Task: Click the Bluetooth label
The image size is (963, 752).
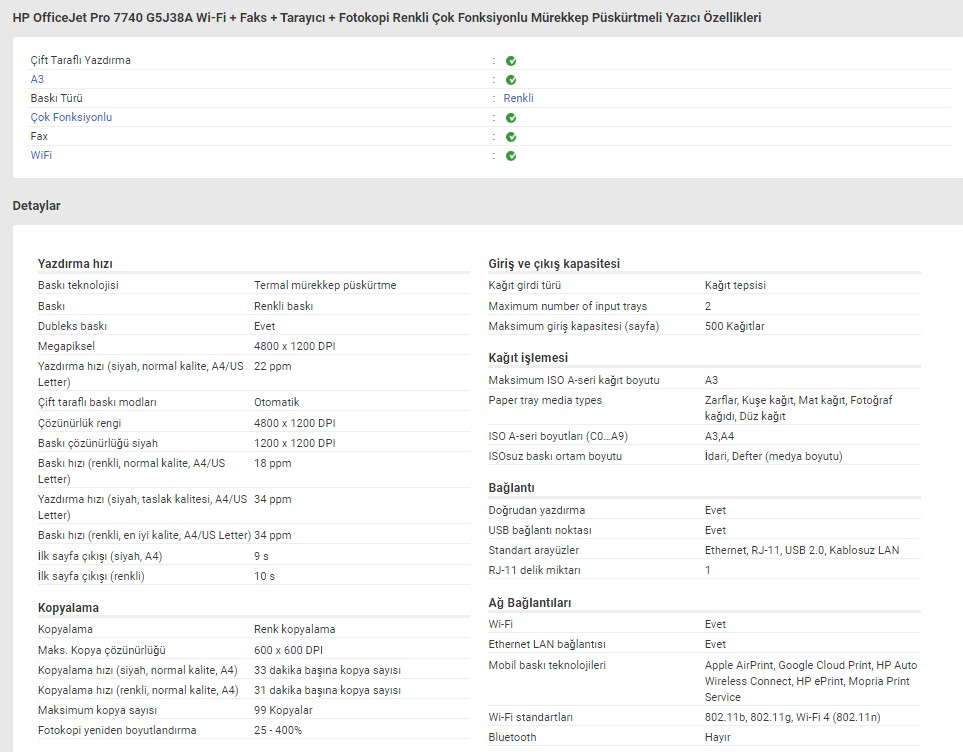Action: [512, 737]
